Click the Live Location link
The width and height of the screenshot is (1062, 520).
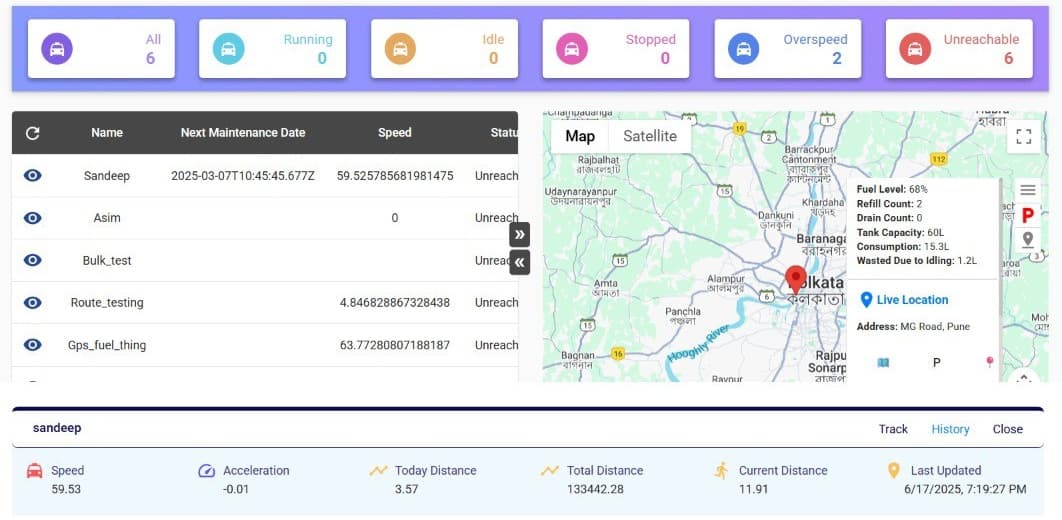click(912, 300)
